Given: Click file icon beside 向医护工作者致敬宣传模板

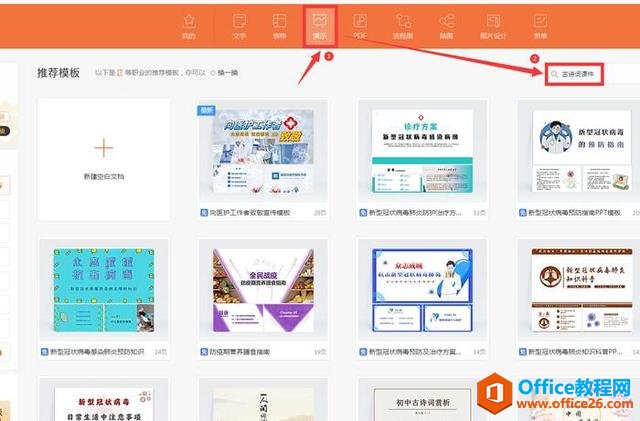Looking at the screenshot, I should [x=204, y=213].
